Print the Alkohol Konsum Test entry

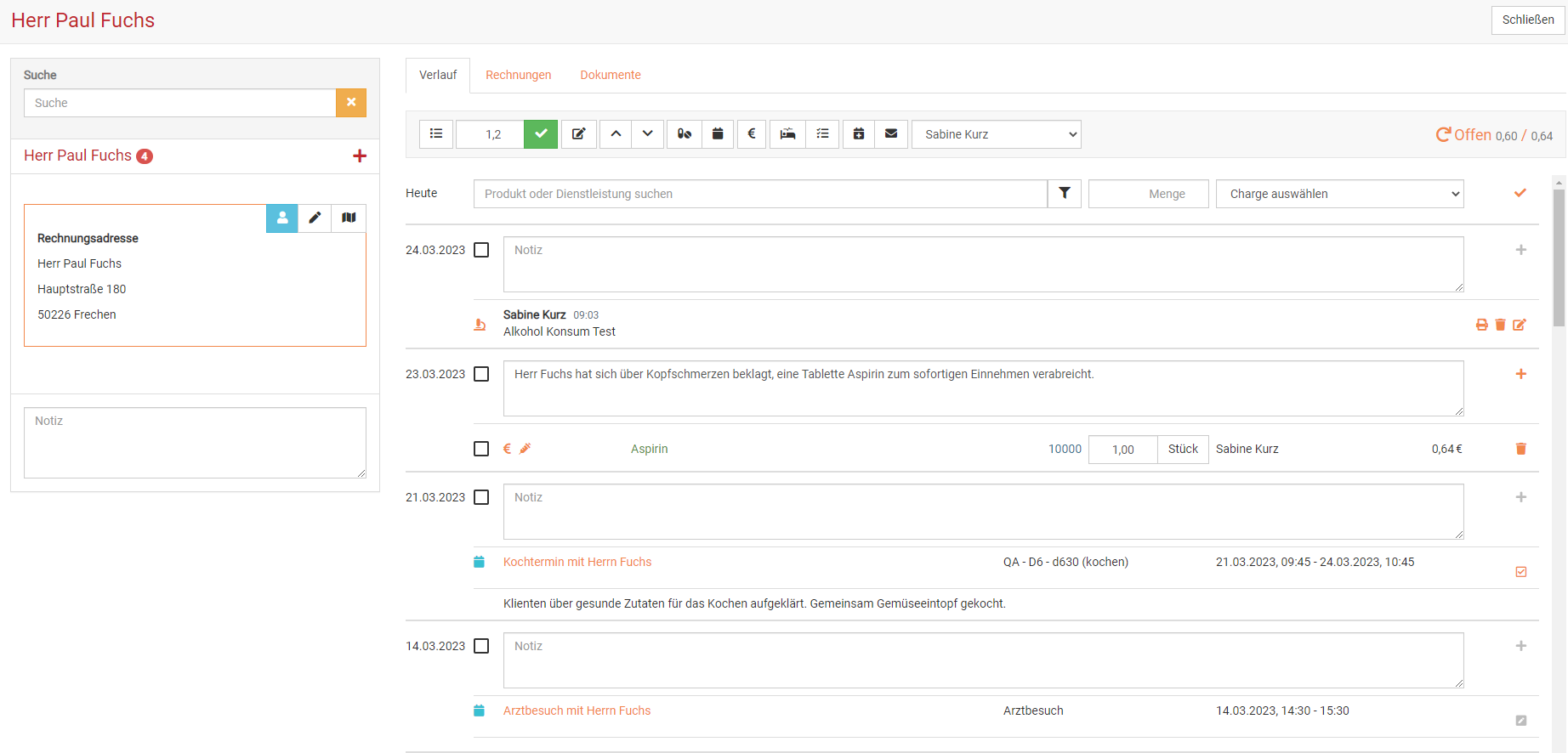tap(1481, 325)
